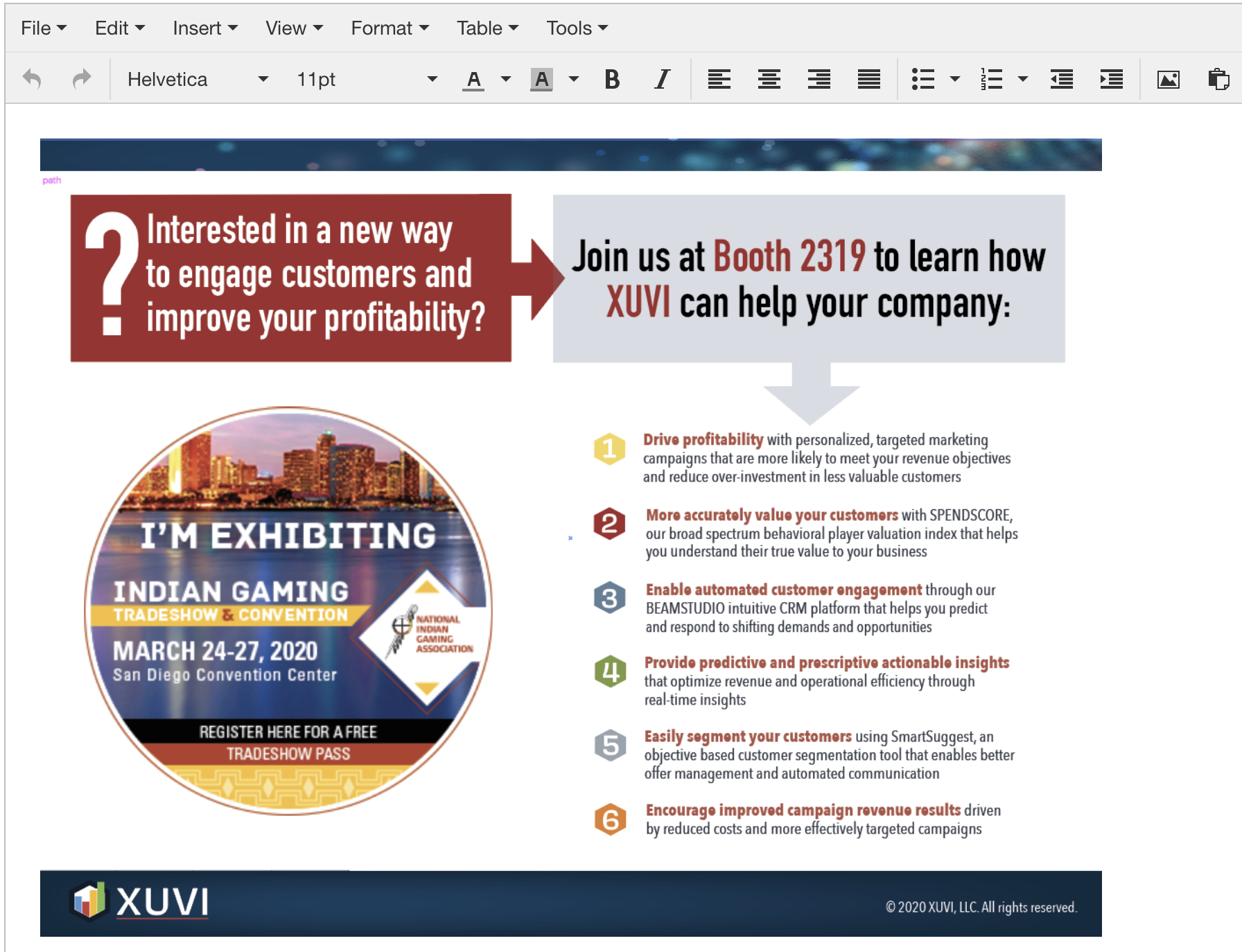This screenshot has height=952, width=1242.
Task: Click the number 2 hexagon badge
Action: pos(609,524)
